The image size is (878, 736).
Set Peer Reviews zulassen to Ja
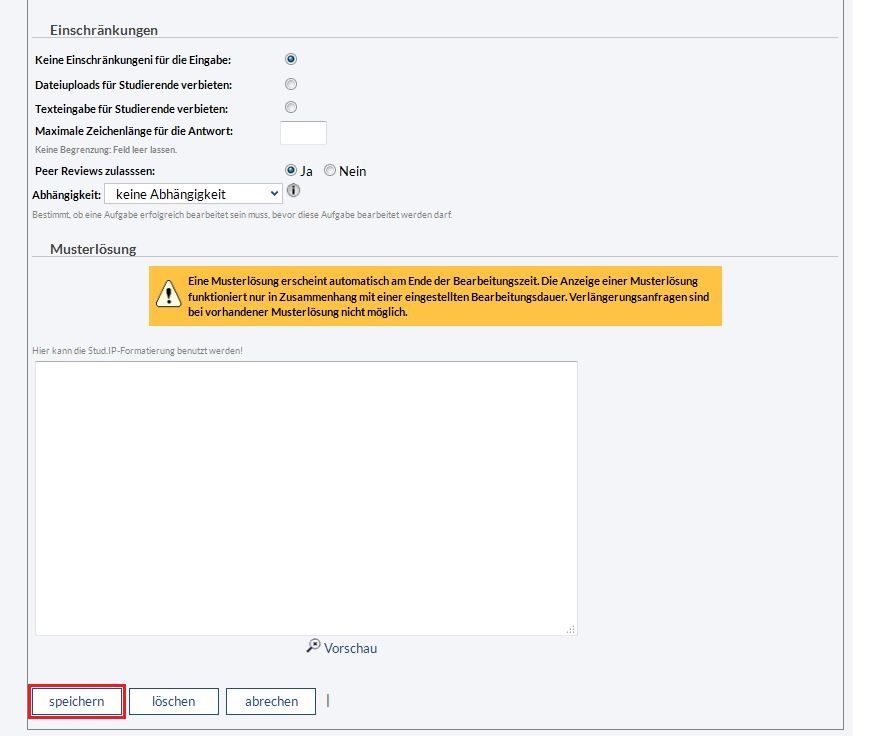[292, 171]
